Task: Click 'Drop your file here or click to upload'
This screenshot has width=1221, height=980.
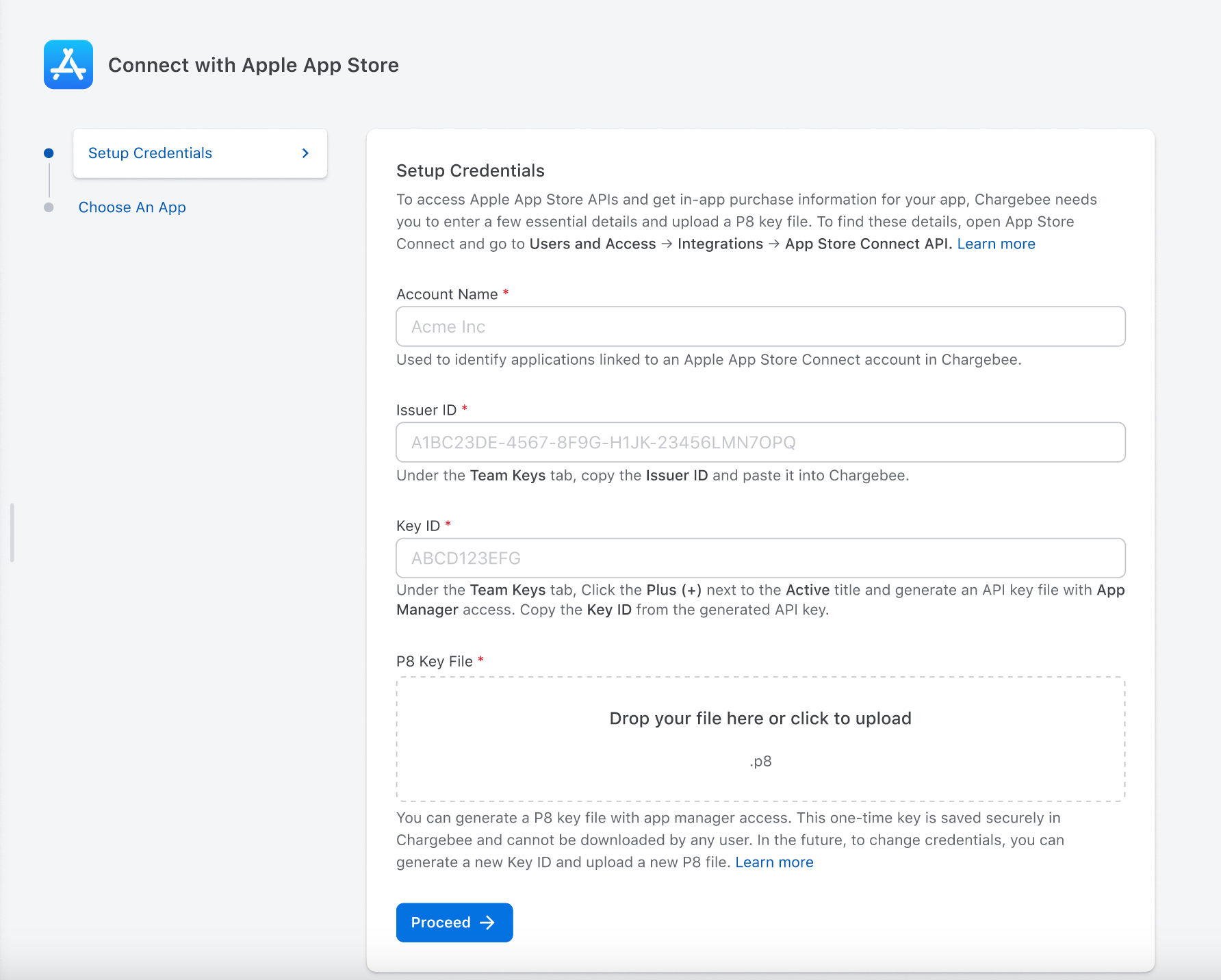Action: [x=760, y=719]
